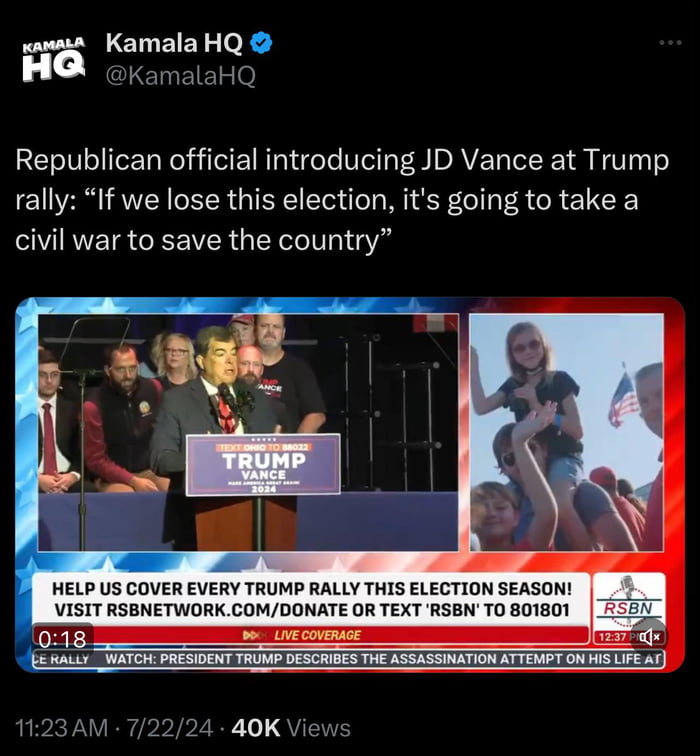Screen dimensions: 700x756
Task: Click the RSBNETWORK.COM/DONATE banner text
Action: pyautogui.click(x=312, y=599)
